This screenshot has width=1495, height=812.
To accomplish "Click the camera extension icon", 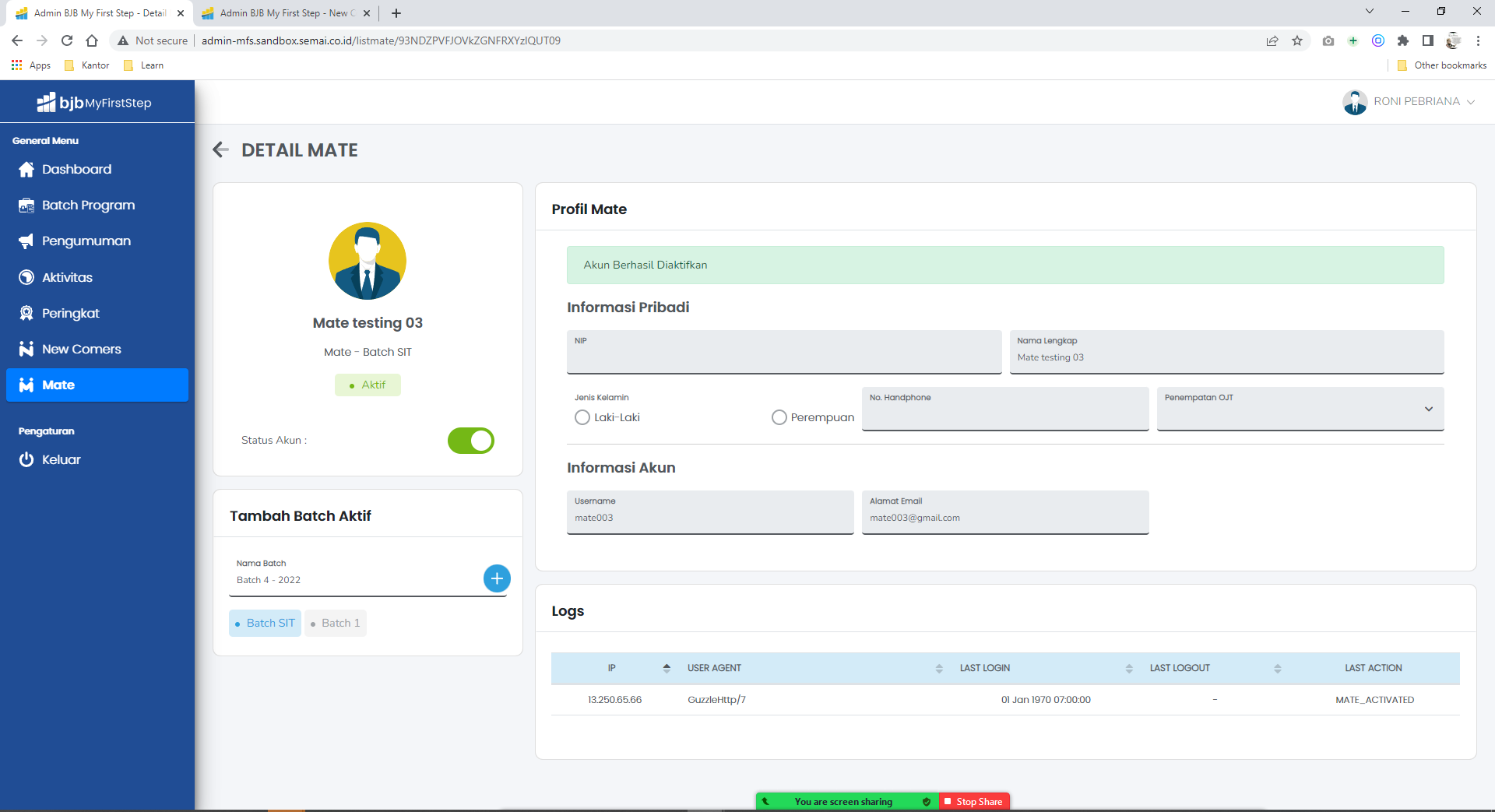I will tap(1328, 40).
